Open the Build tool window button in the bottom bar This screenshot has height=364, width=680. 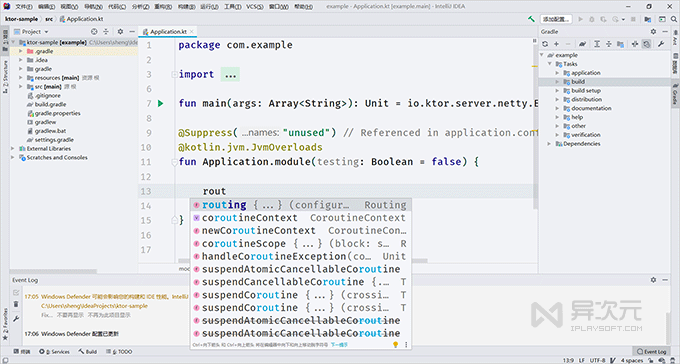[x=88, y=352]
